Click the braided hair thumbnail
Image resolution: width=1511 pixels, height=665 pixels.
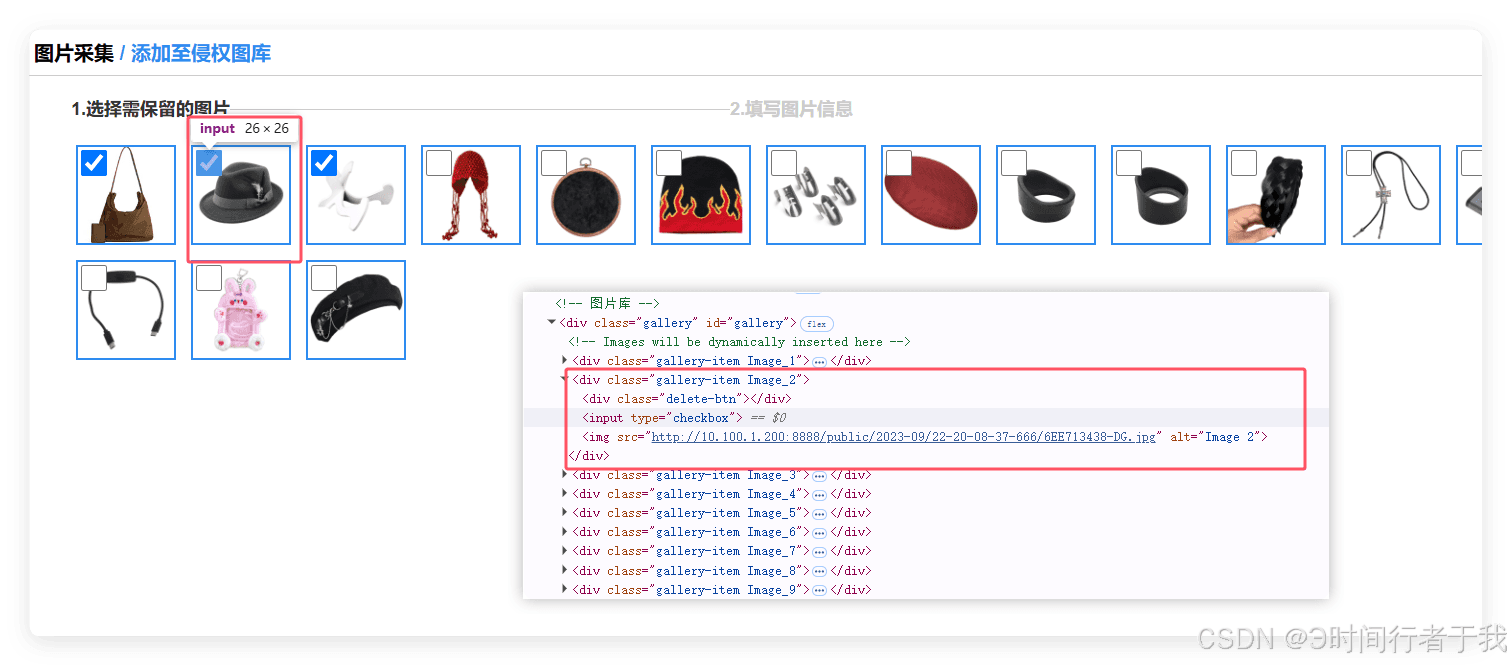pos(1276,195)
